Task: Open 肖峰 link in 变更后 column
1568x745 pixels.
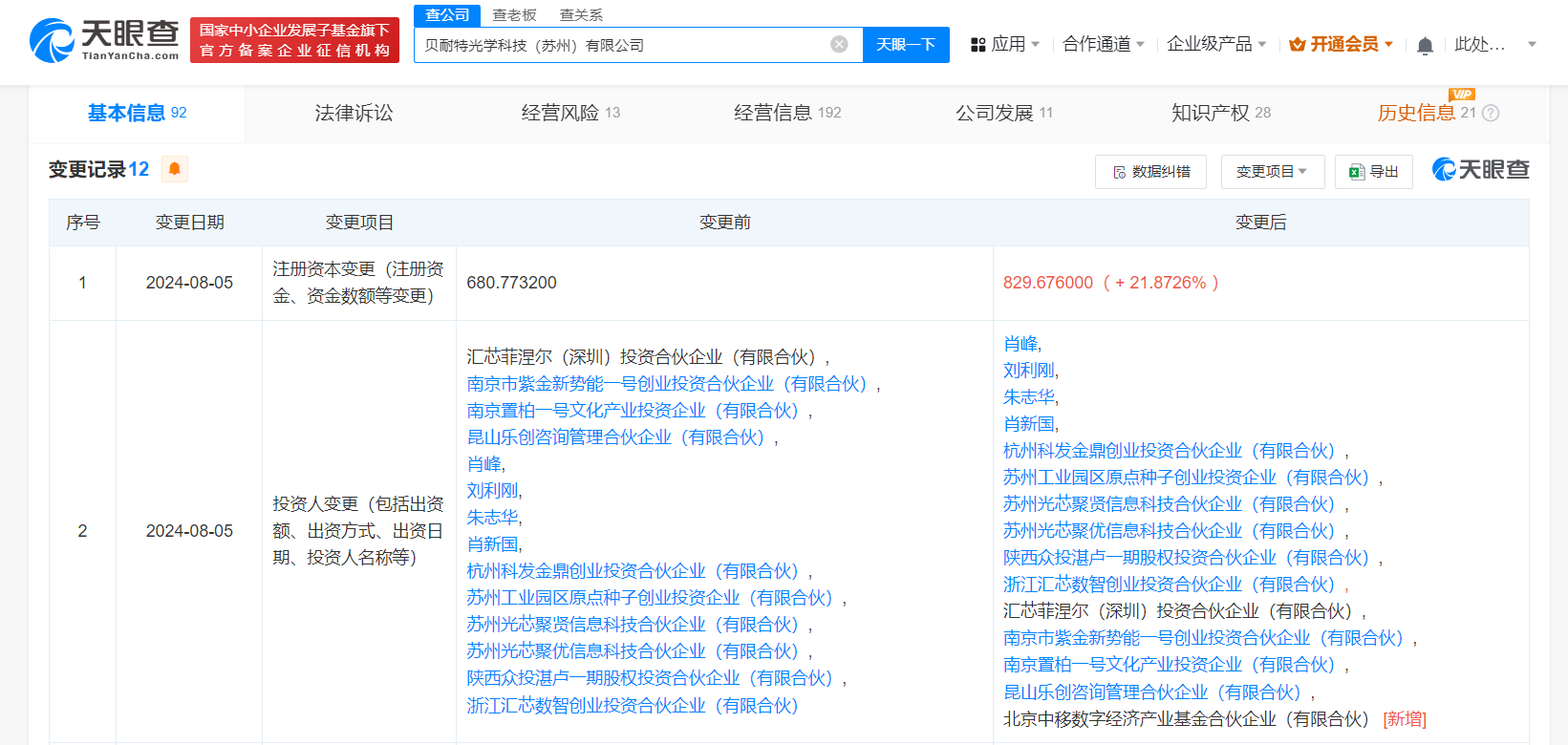Action: coord(1020,344)
